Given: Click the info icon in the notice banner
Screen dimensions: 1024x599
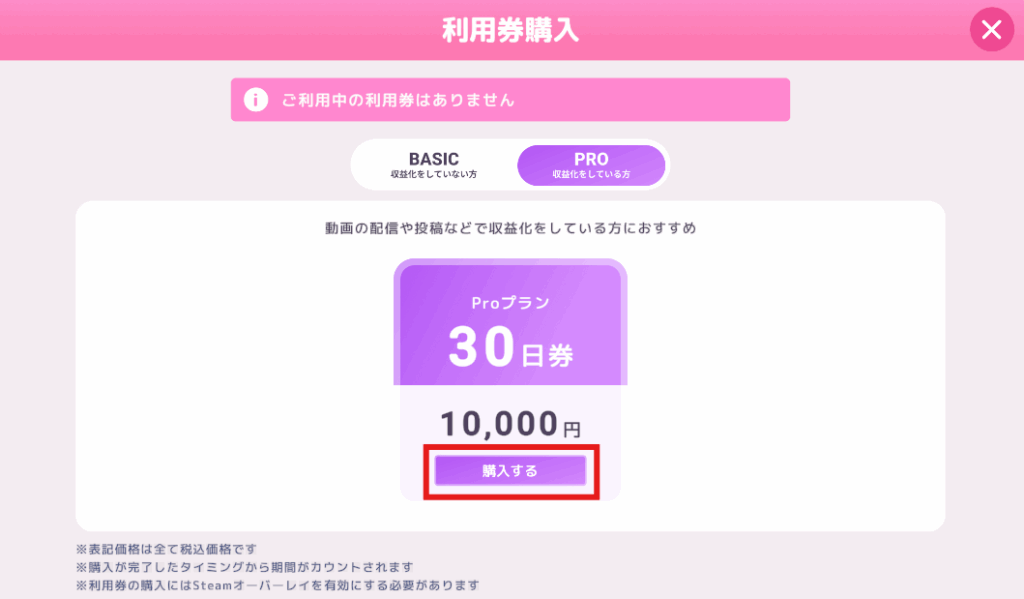Looking at the screenshot, I should 256,100.
